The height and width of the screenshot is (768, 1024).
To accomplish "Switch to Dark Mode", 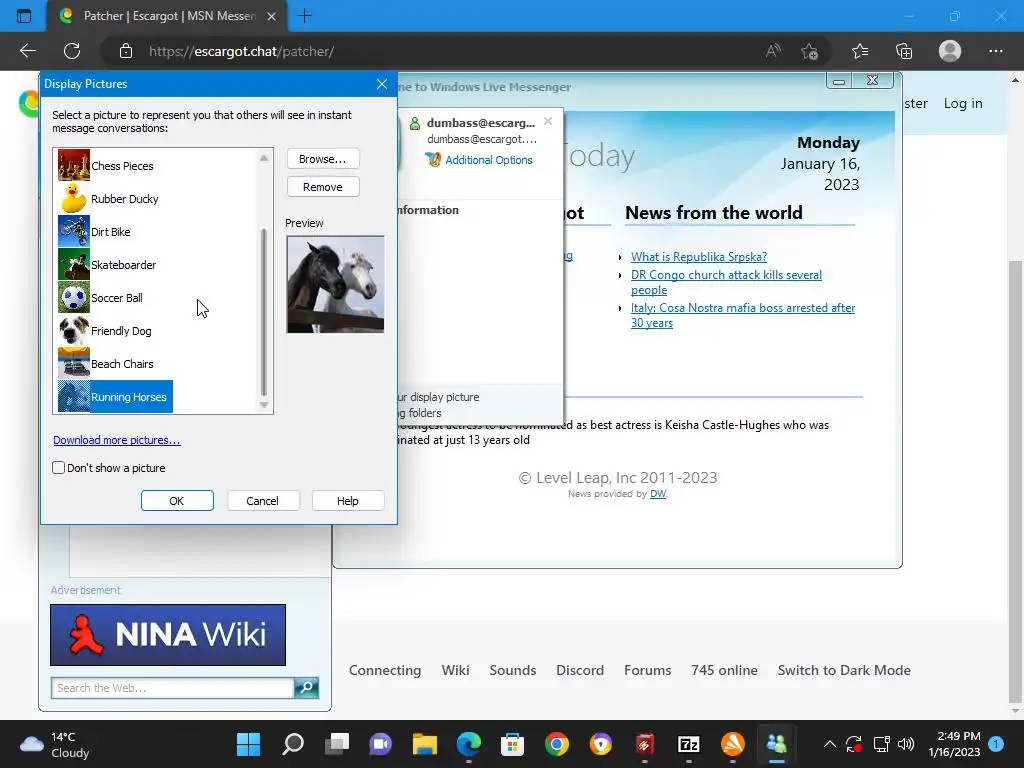I will click(844, 670).
